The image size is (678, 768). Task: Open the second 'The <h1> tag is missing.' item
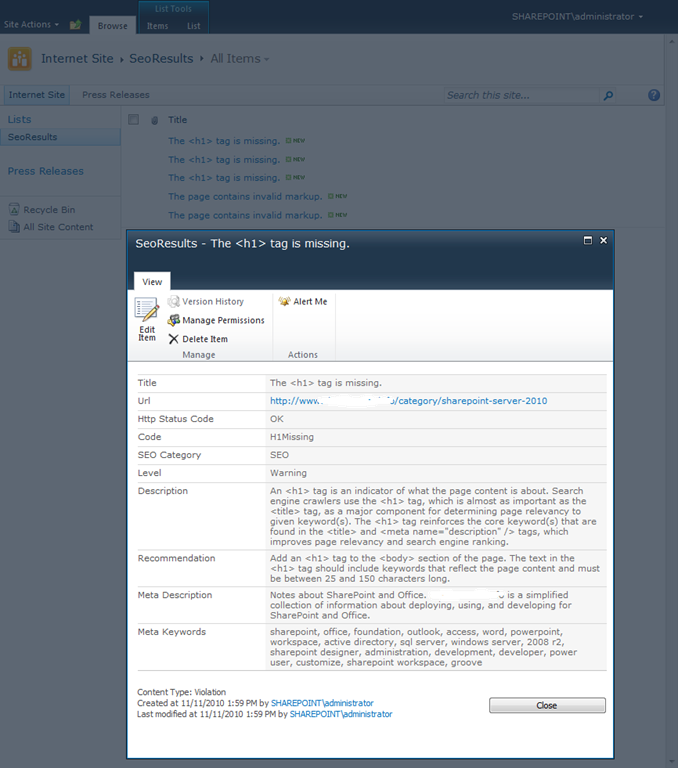(x=224, y=160)
